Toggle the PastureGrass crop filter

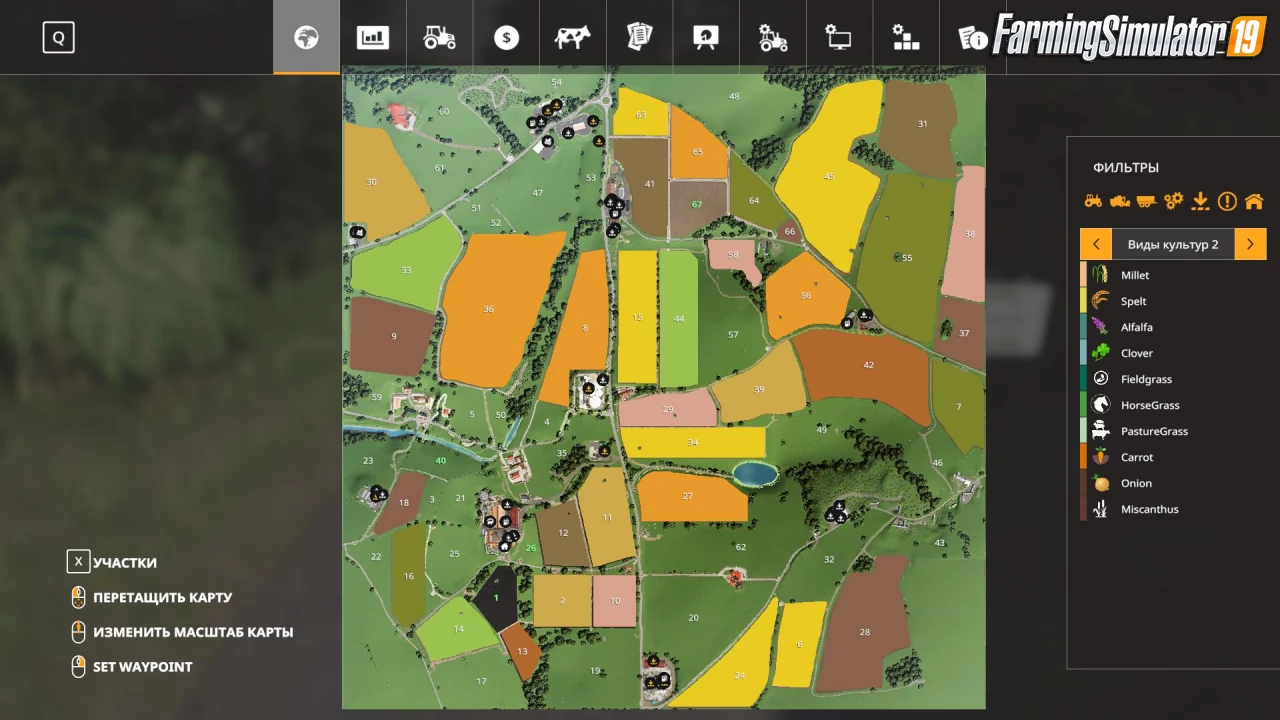(x=1173, y=431)
